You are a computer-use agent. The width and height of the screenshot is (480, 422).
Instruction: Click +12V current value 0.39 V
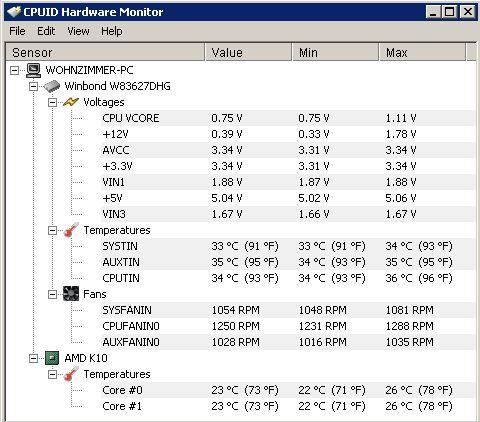point(227,134)
